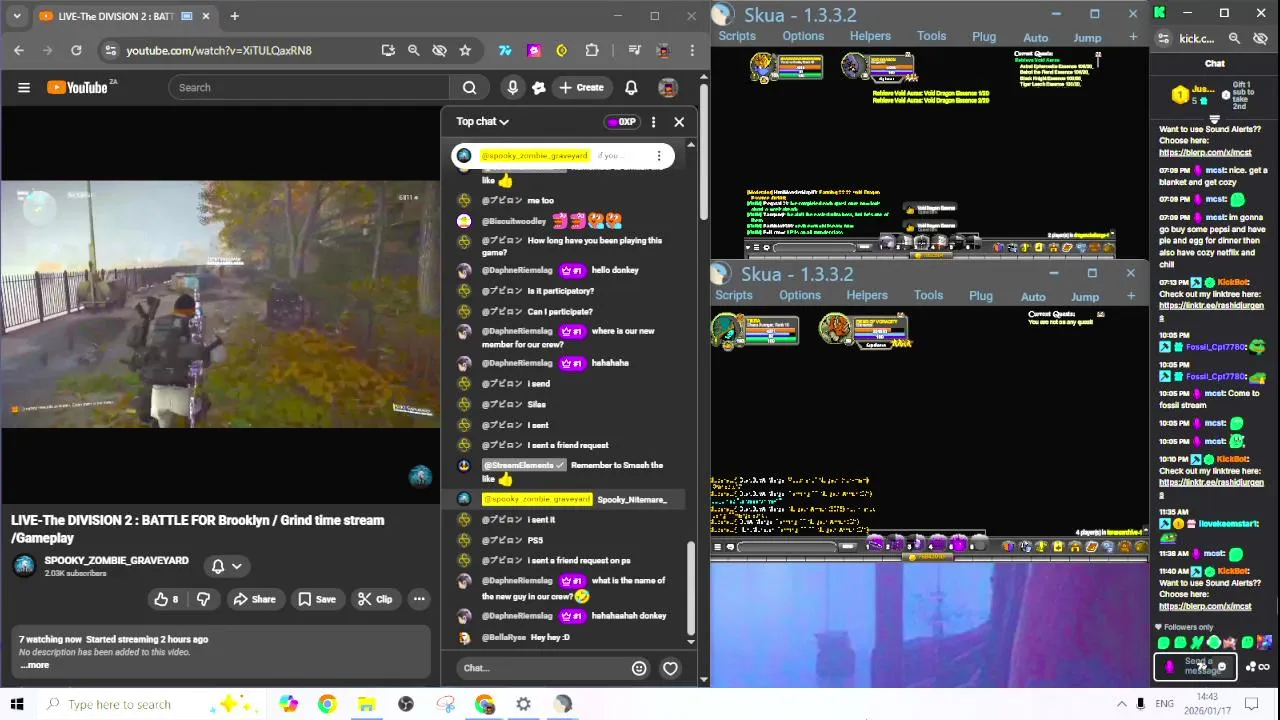
Task: Open Plug menu in the lower Skua window
Action: 981,296
